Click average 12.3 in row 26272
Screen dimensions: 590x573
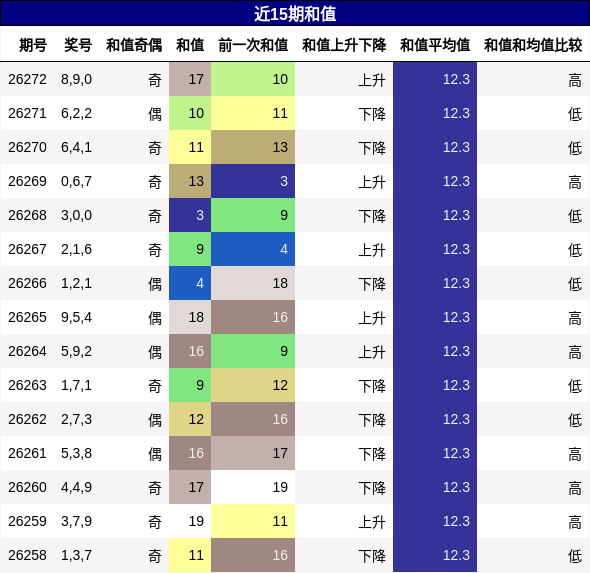[435, 79]
